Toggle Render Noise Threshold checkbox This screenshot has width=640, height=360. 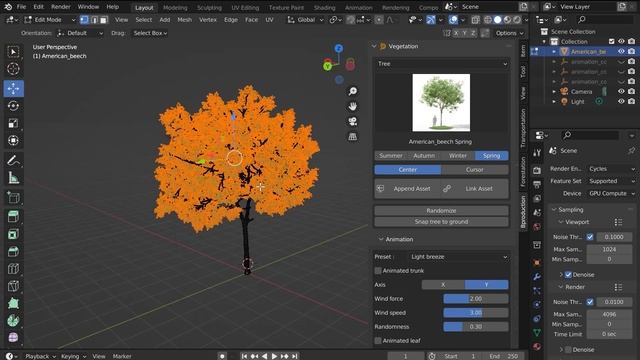590,302
